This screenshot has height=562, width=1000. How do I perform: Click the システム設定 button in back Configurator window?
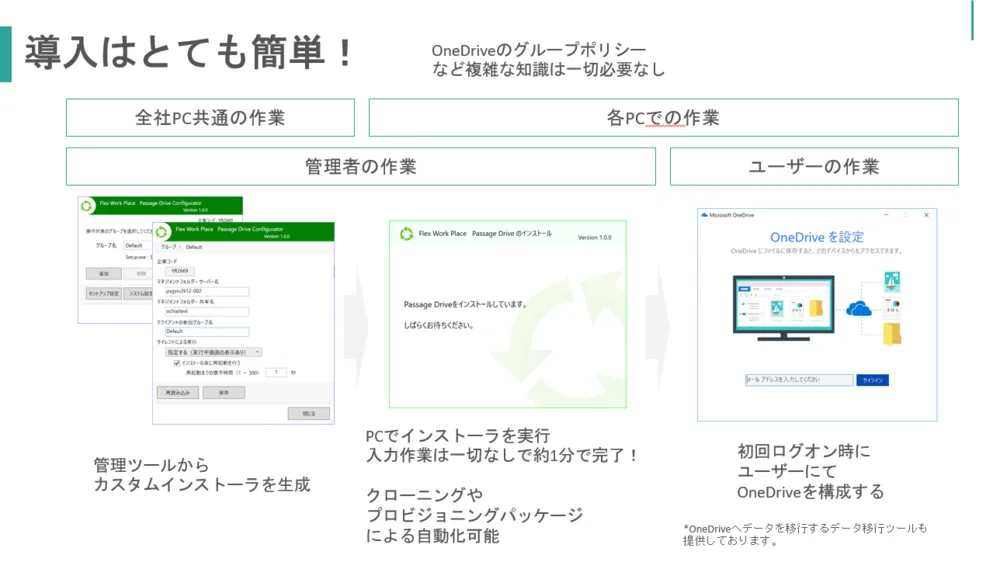138,293
